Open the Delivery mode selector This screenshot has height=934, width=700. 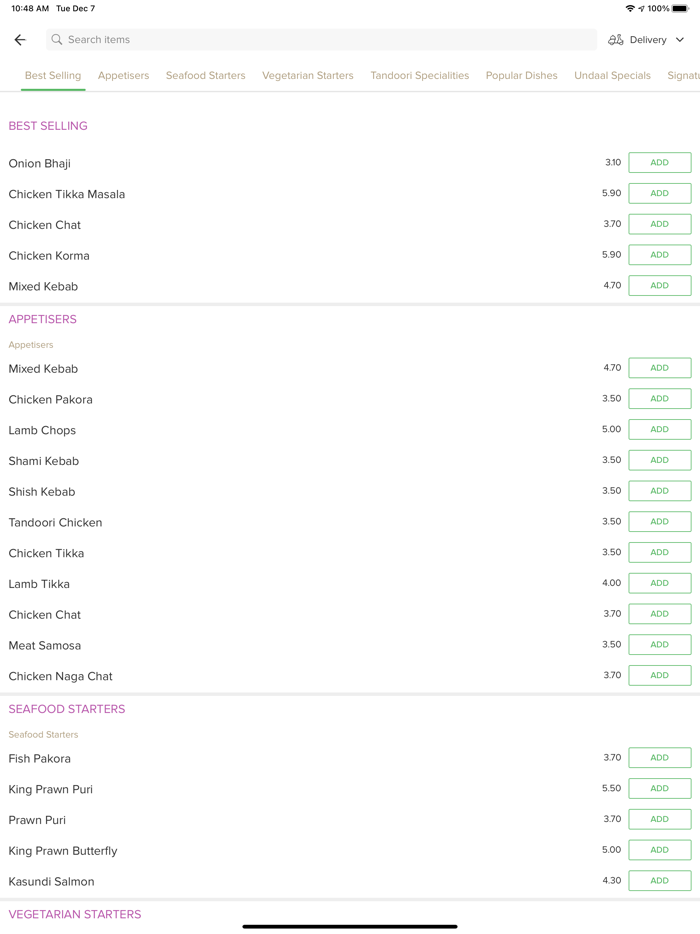tap(647, 40)
